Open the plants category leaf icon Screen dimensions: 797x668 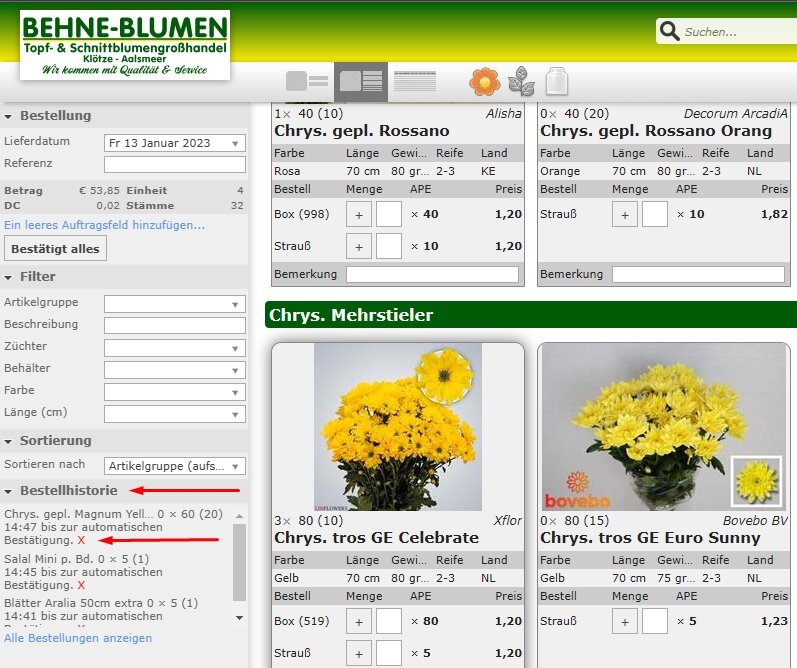[x=521, y=81]
